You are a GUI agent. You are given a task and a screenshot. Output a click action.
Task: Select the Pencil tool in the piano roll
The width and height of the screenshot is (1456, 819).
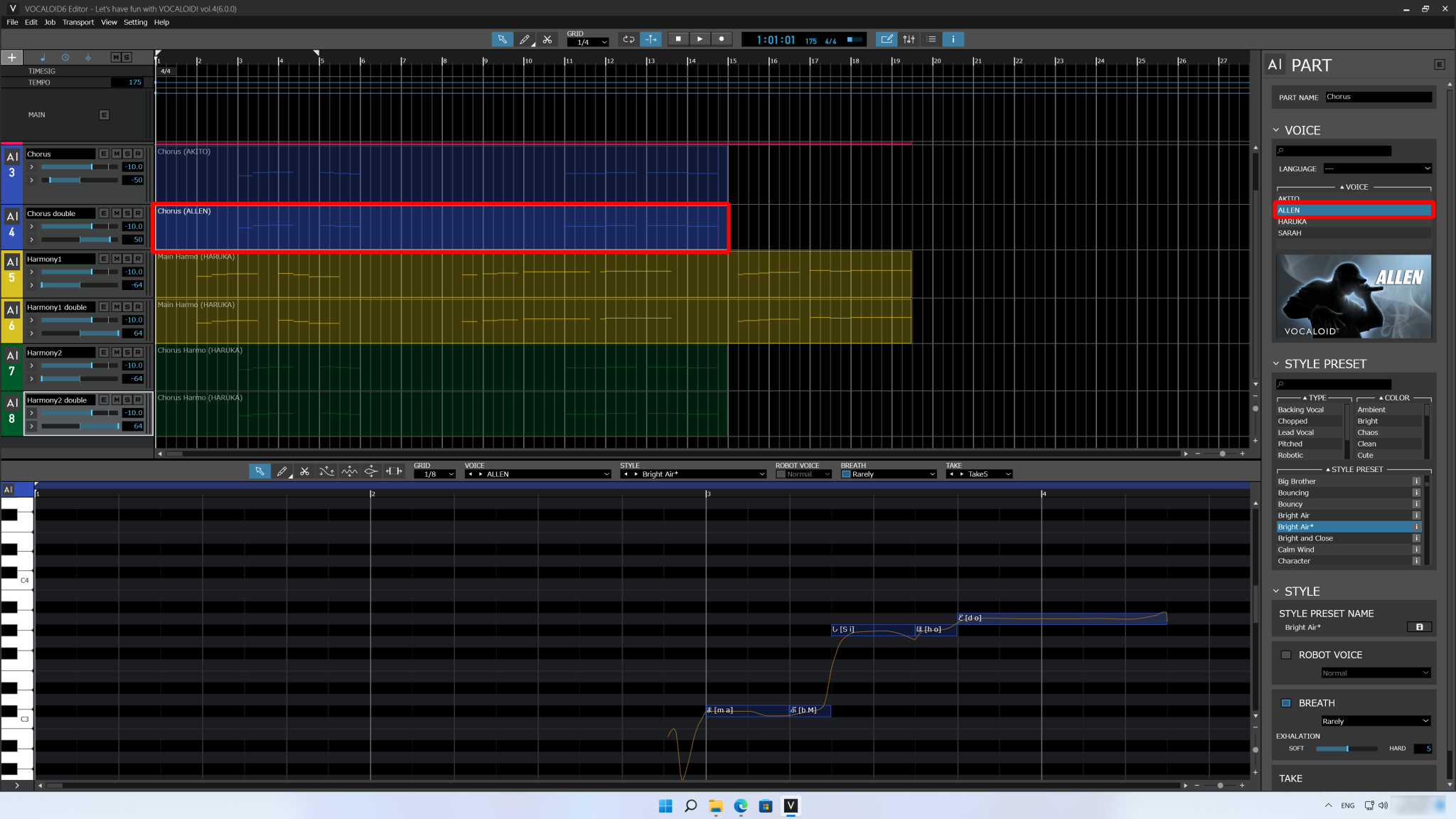click(282, 471)
